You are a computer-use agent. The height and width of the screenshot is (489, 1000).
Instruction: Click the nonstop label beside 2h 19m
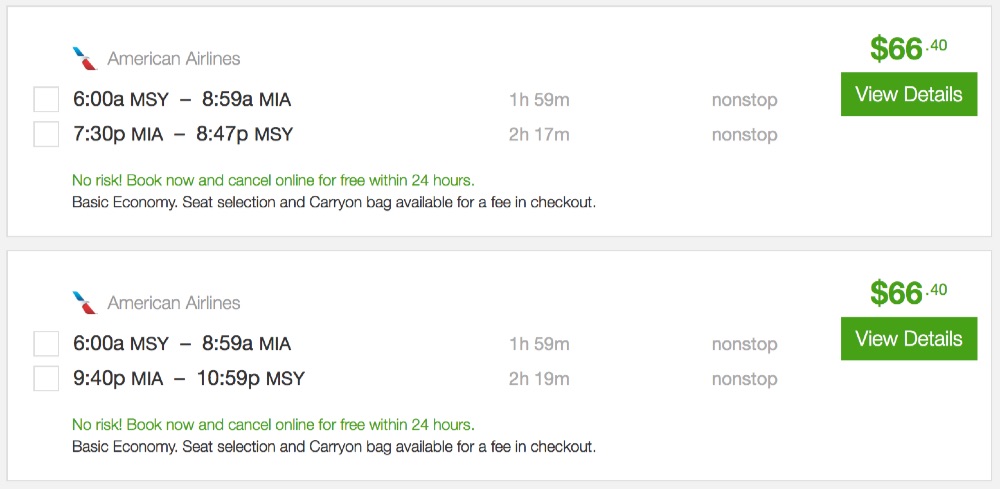point(744,379)
